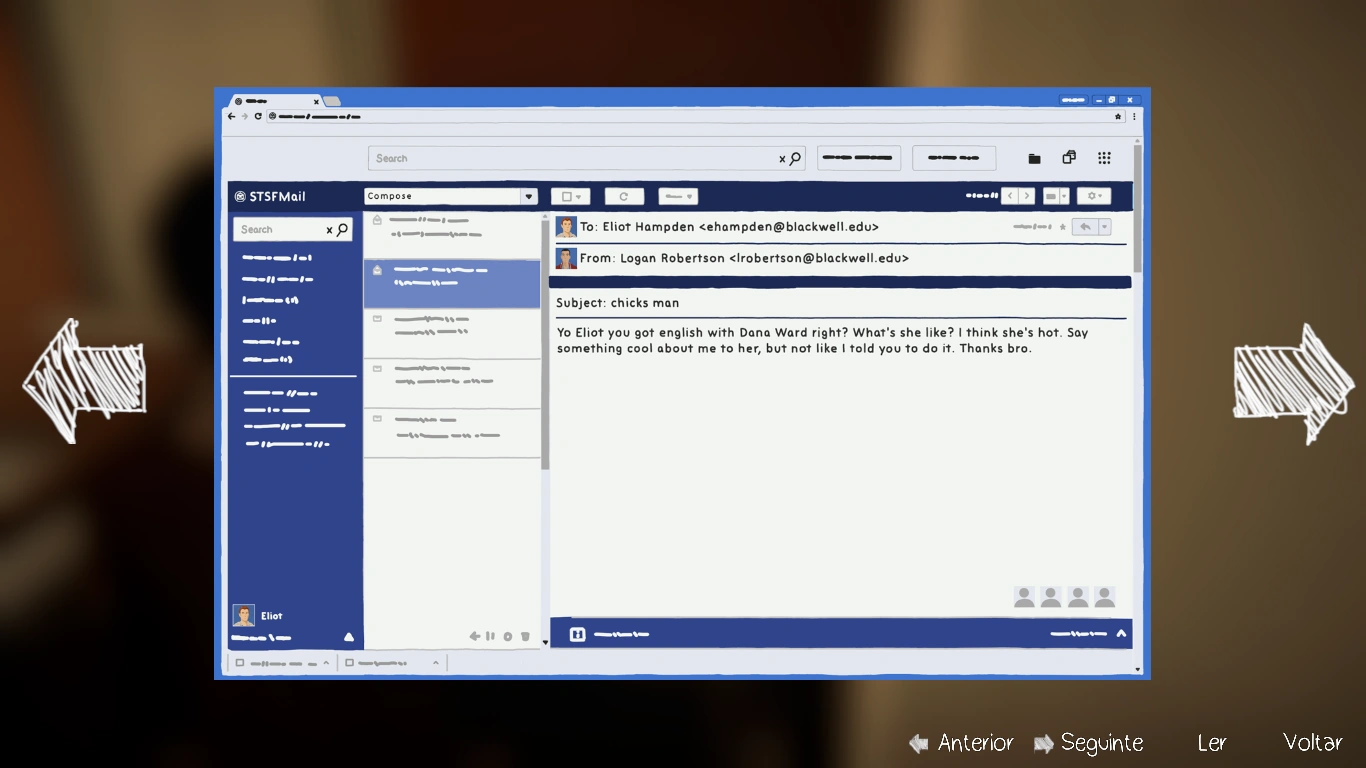The width and height of the screenshot is (1366, 768).
Task: Click the reply arrow button
Action: pos(1084,227)
